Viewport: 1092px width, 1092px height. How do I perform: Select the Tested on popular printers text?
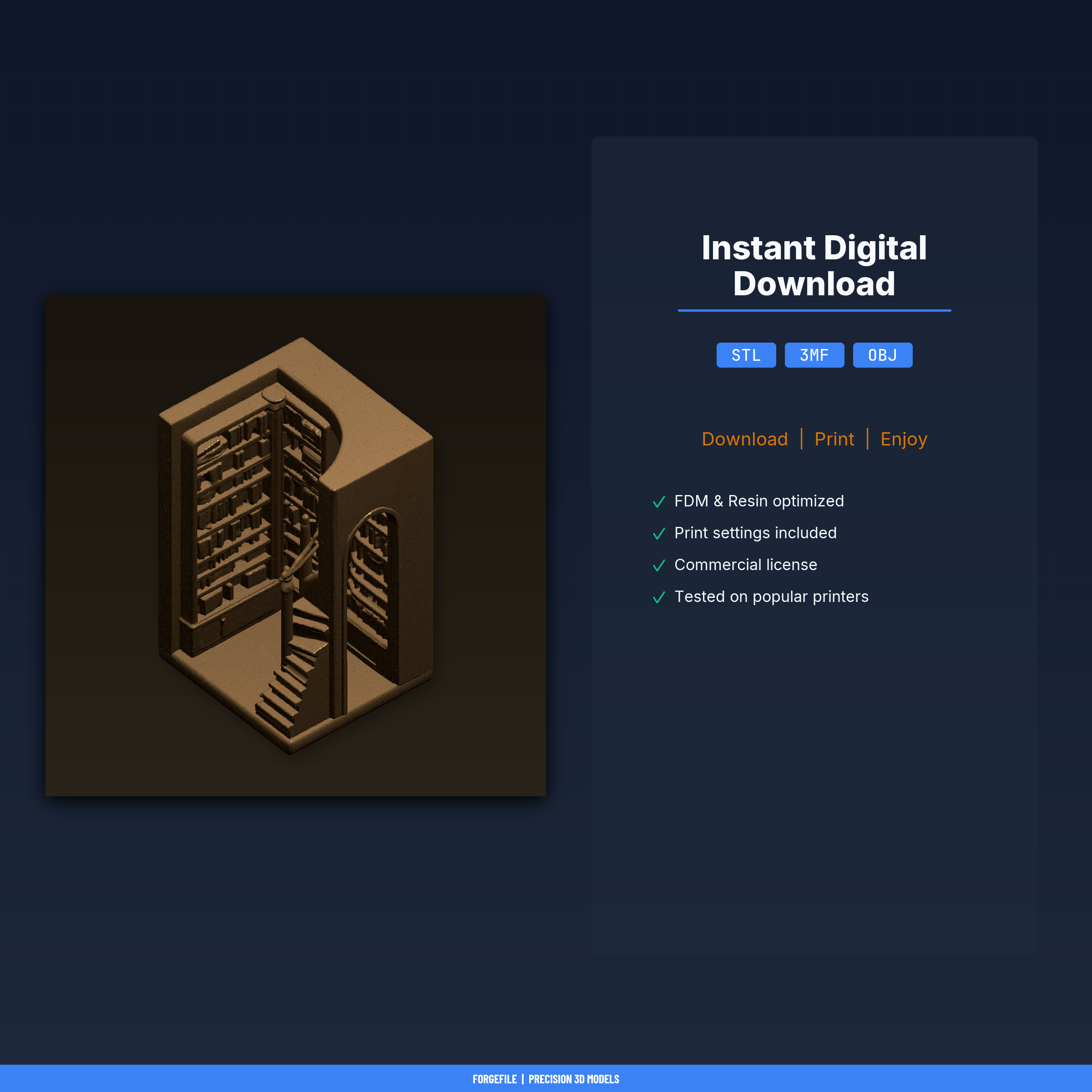click(x=771, y=597)
